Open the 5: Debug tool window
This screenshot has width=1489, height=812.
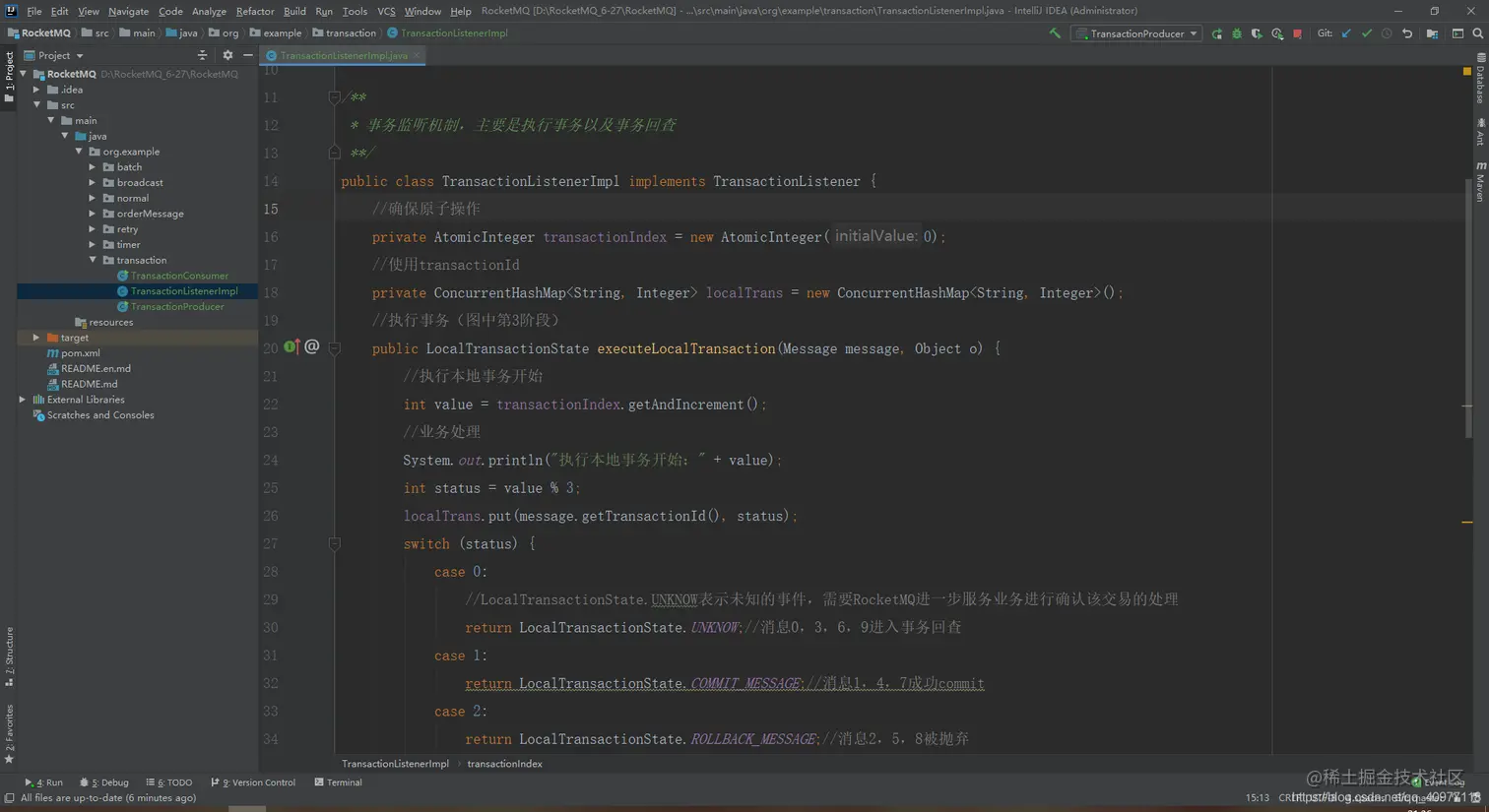pos(104,782)
